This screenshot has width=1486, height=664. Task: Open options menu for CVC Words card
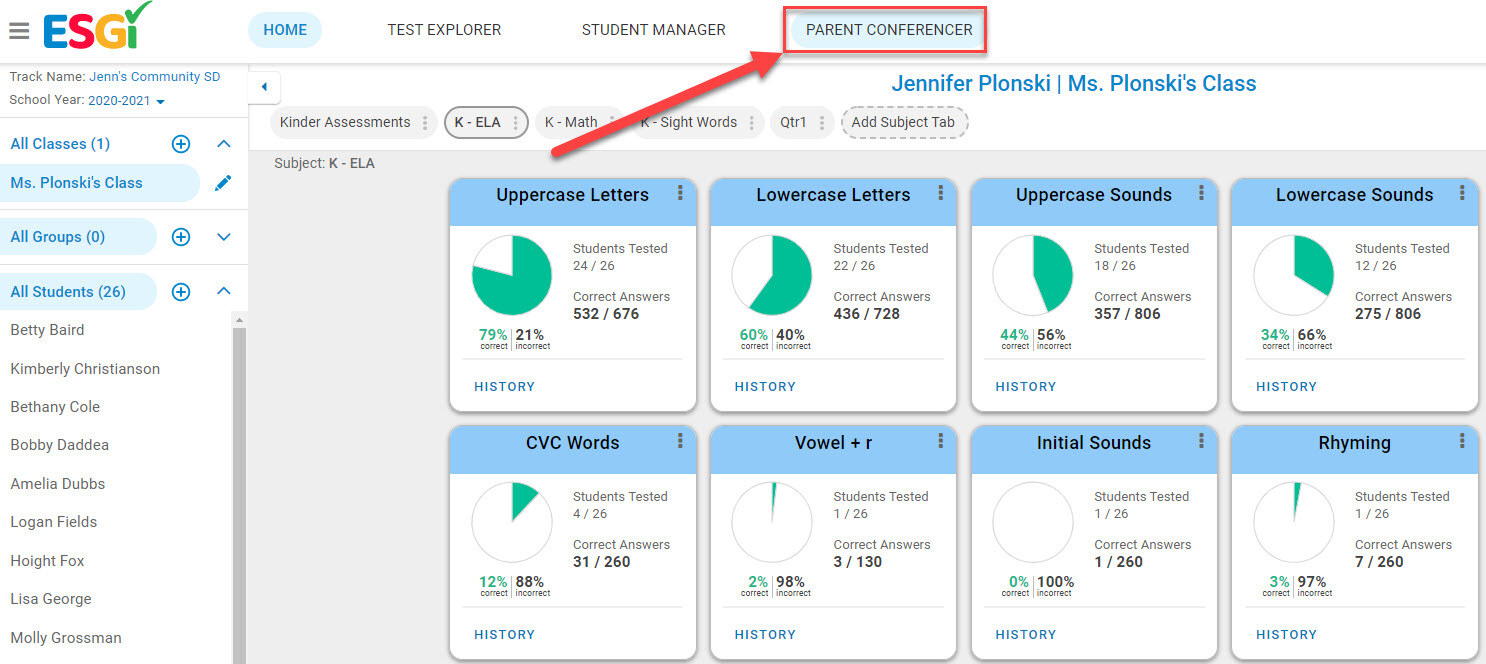tap(680, 441)
